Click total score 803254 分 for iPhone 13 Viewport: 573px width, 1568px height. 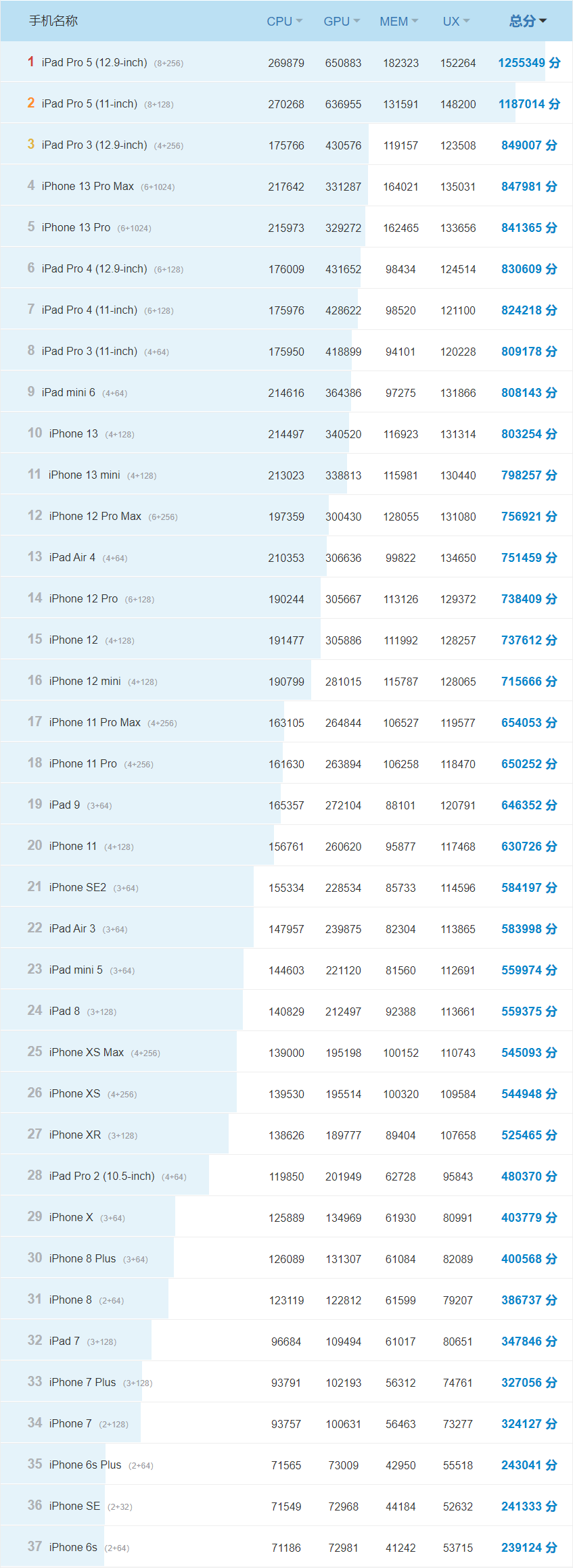[529, 434]
